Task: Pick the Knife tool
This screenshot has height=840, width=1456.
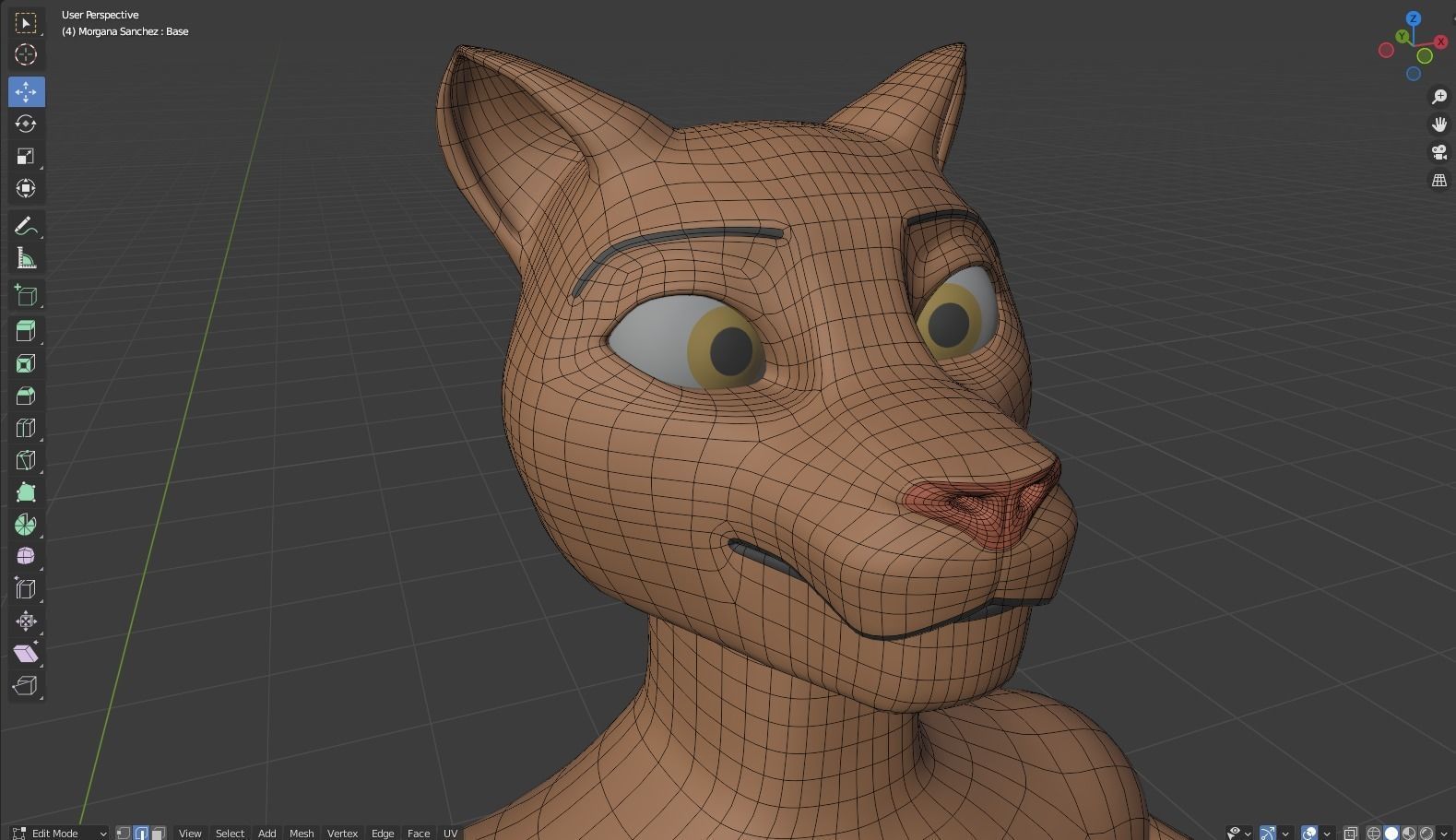Action: point(26,460)
